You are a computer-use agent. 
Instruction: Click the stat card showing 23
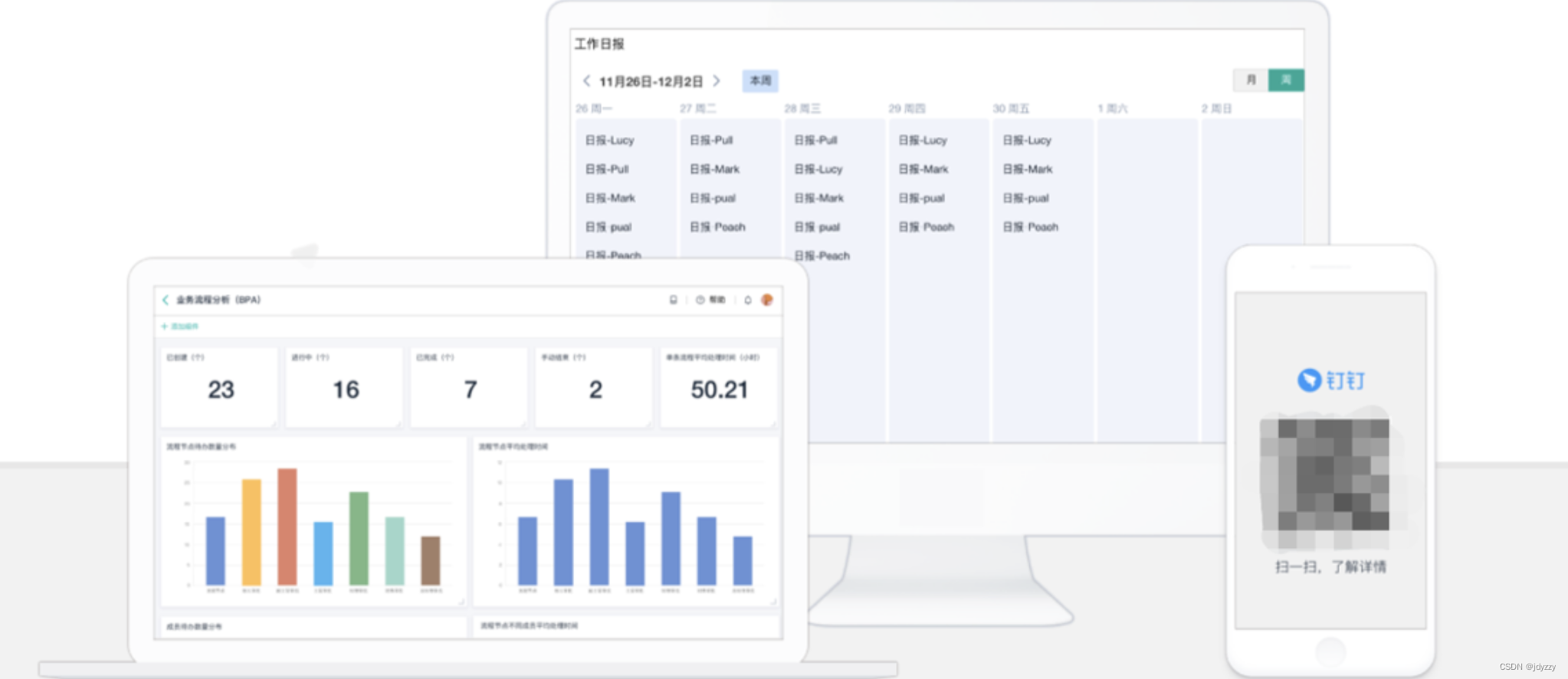tap(220, 388)
